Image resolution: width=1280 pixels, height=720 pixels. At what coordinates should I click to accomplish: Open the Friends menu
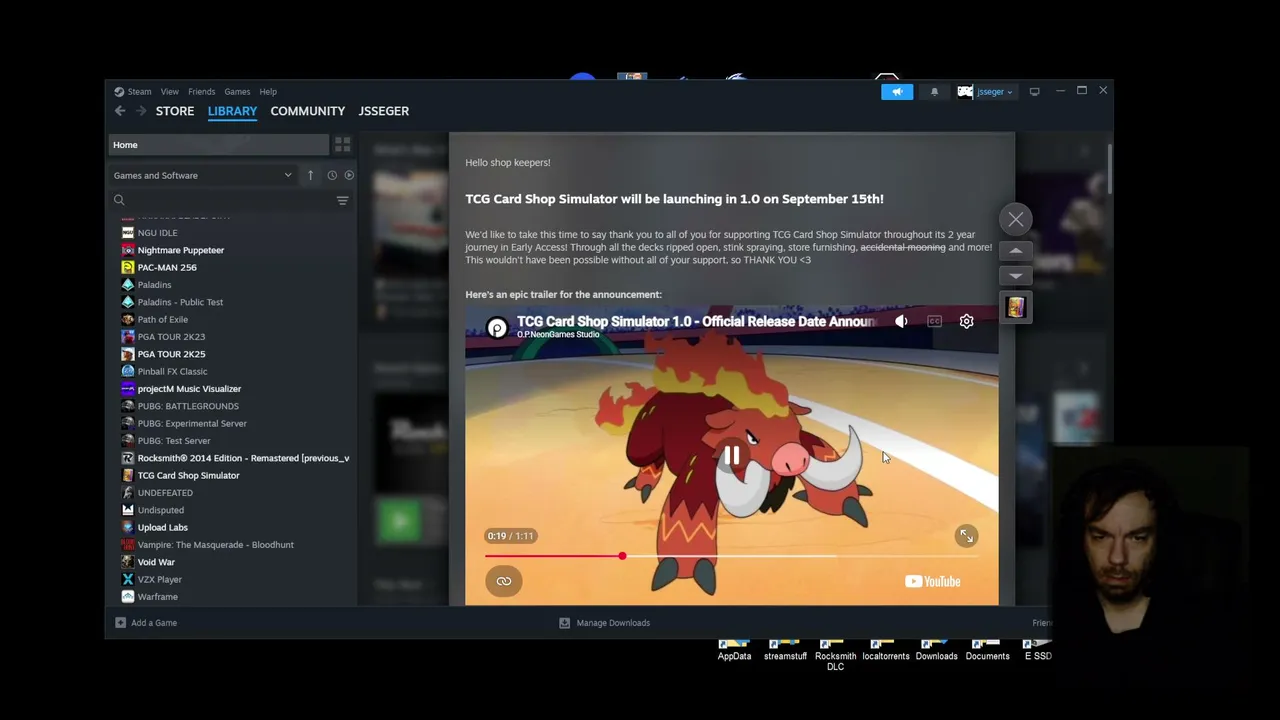coord(201,92)
